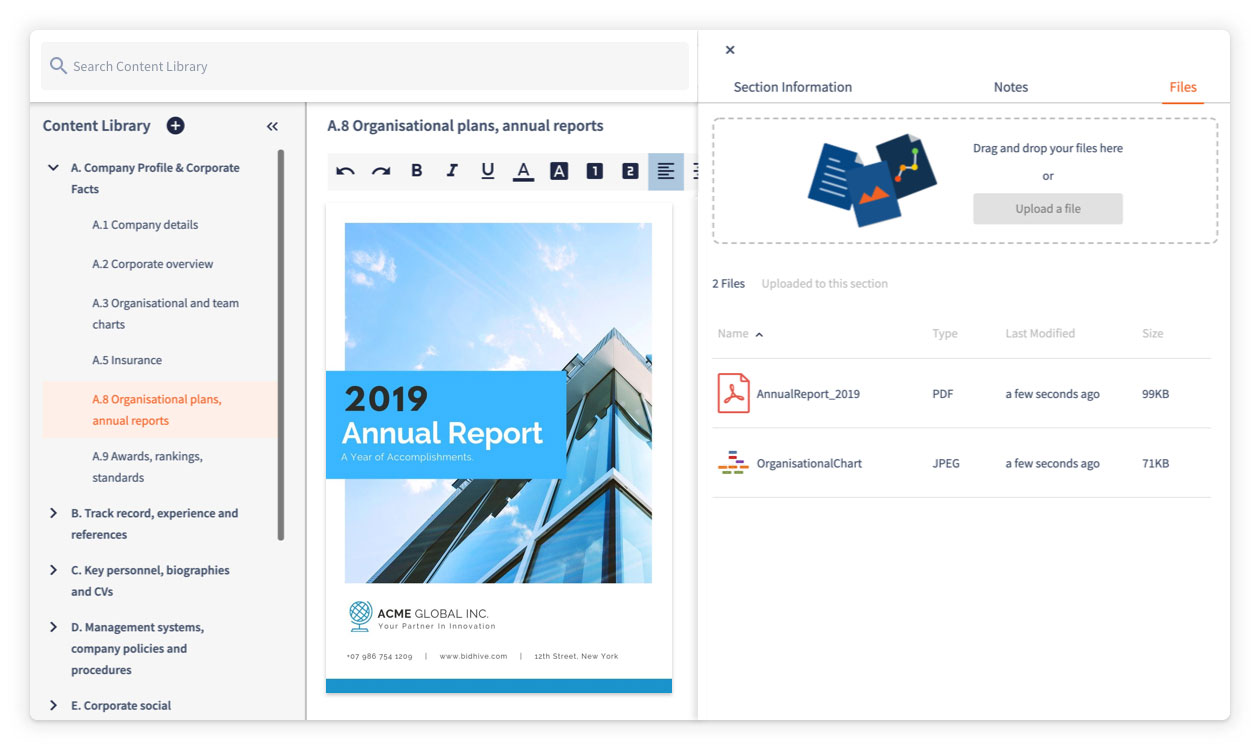
Task: Click the Content Library heading
Action: click(96, 126)
